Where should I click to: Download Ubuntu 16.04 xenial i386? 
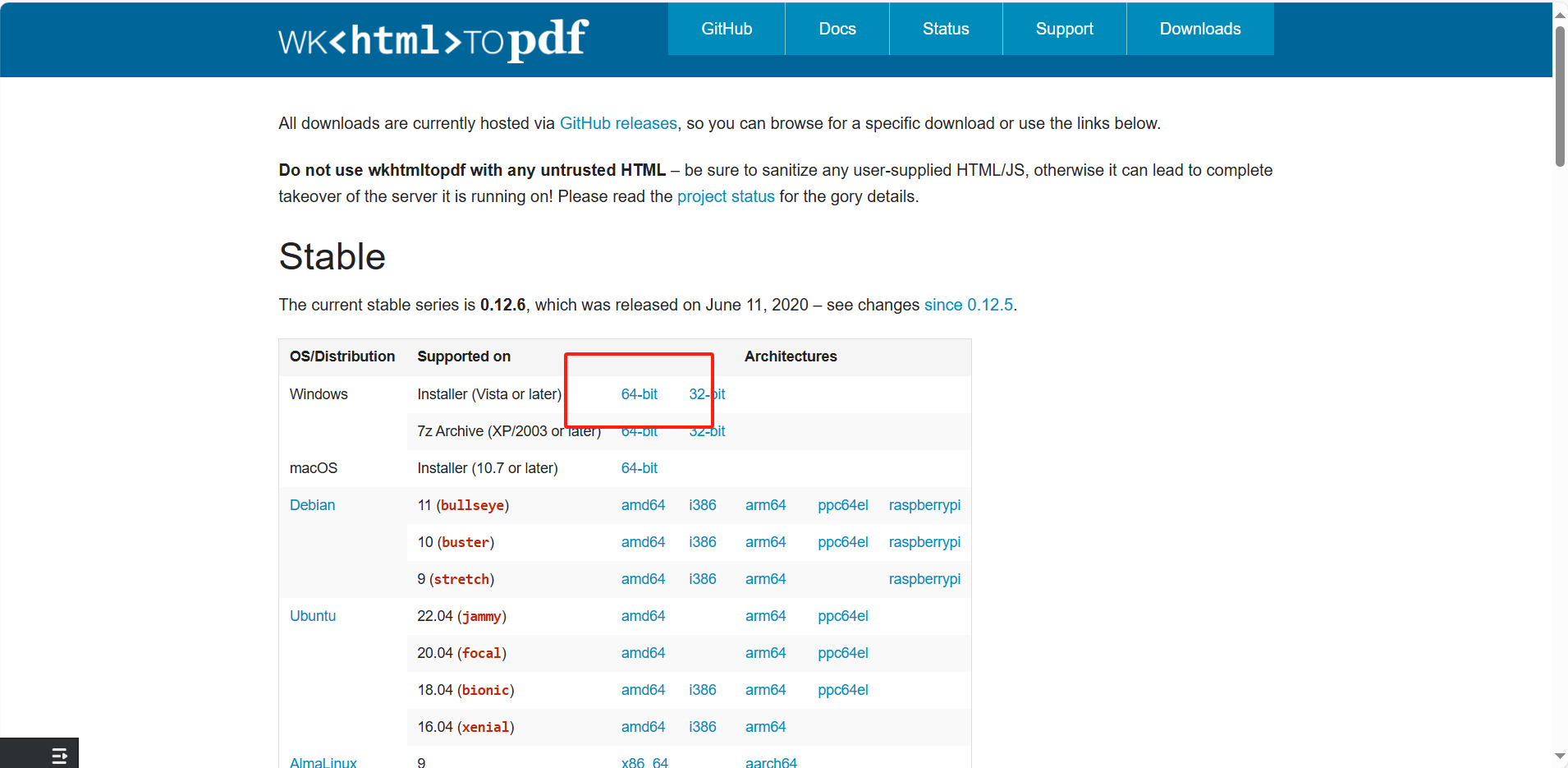[x=703, y=727]
